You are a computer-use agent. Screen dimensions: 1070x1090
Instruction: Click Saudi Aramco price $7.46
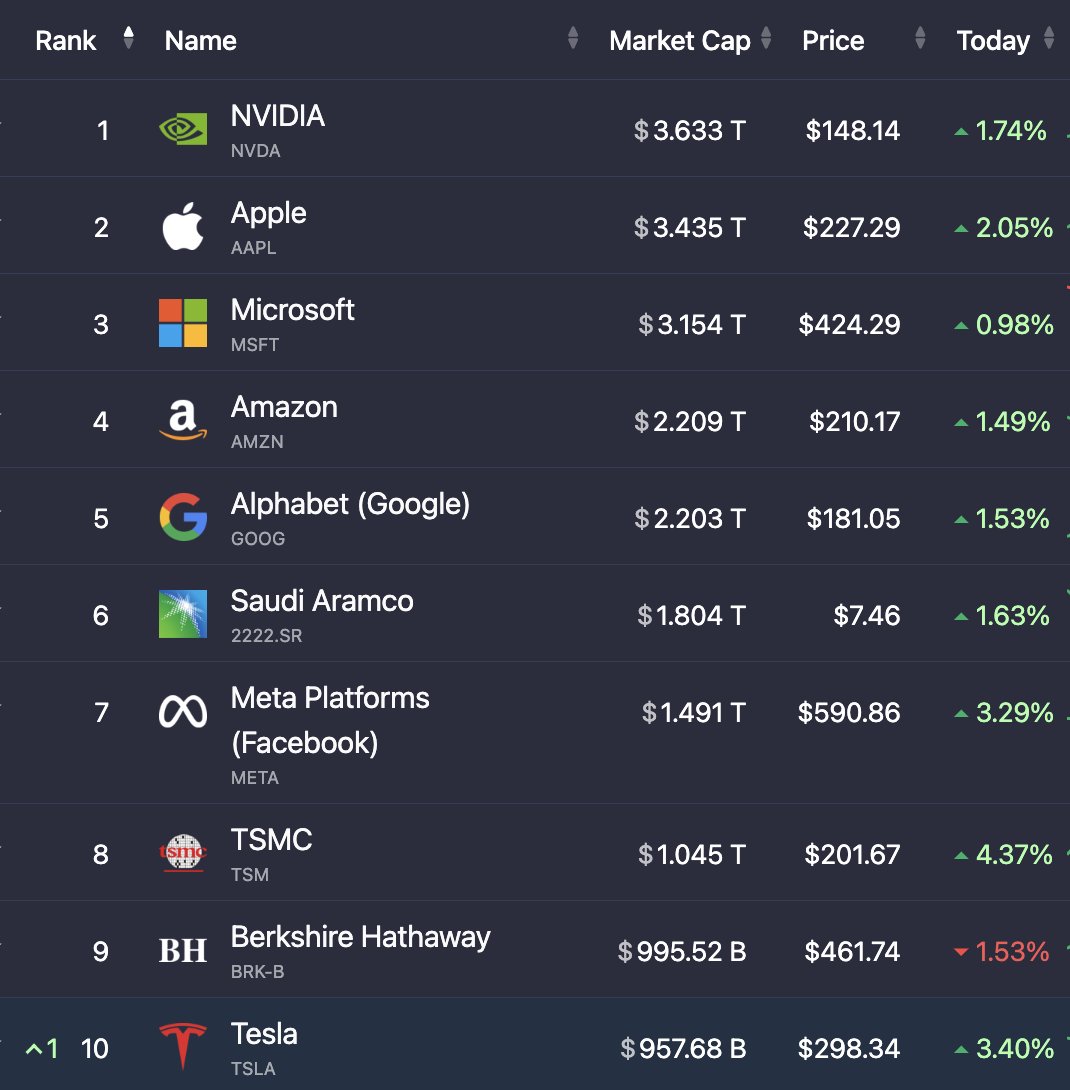point(866,615)
